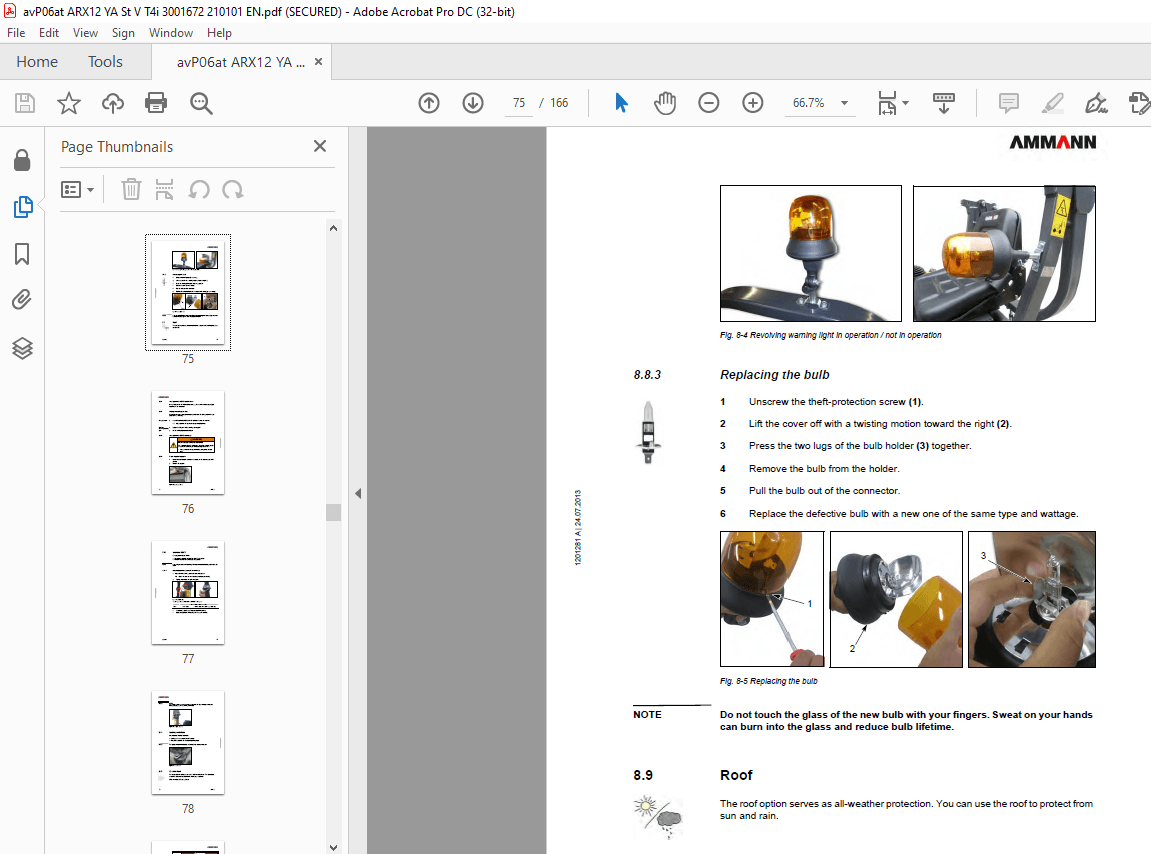
Task: Open the Security settings panel
Action: coord(22,160)
